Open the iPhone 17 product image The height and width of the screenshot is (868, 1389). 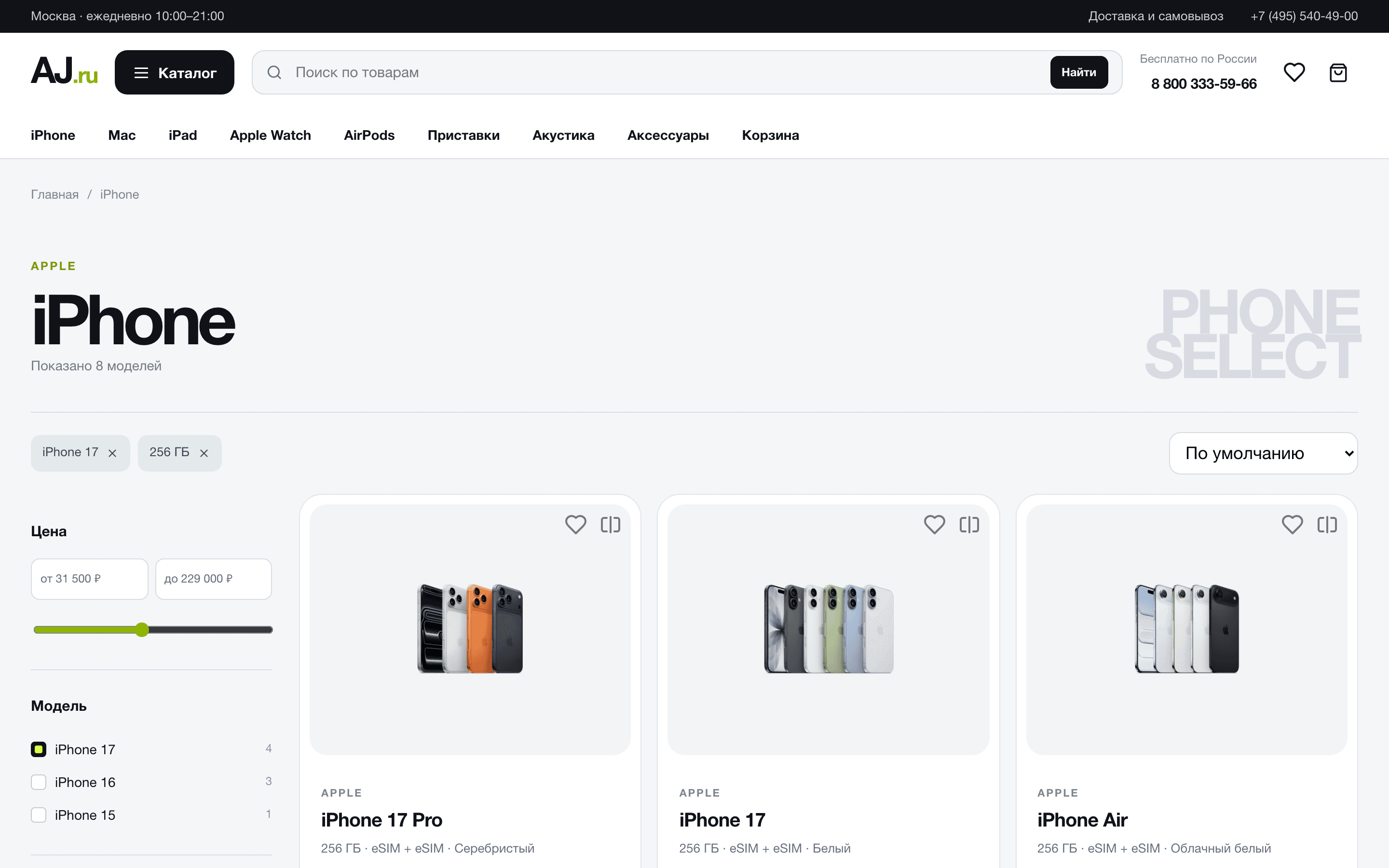click(828, 629)
